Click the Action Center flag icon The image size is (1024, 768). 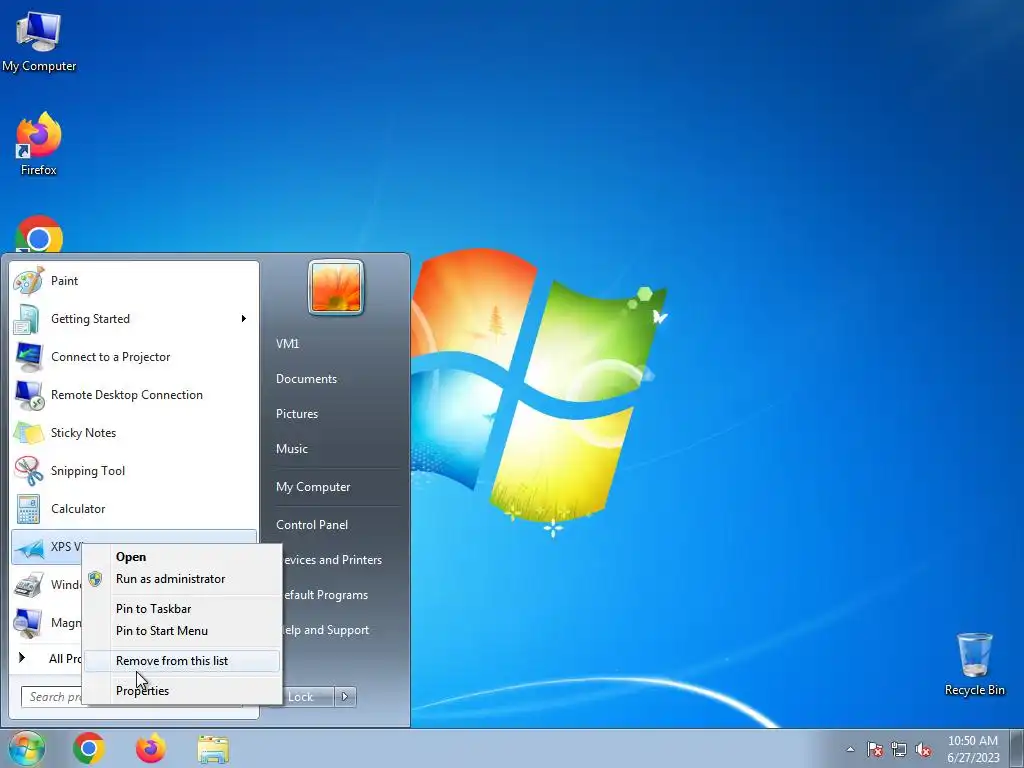(875, 749)
